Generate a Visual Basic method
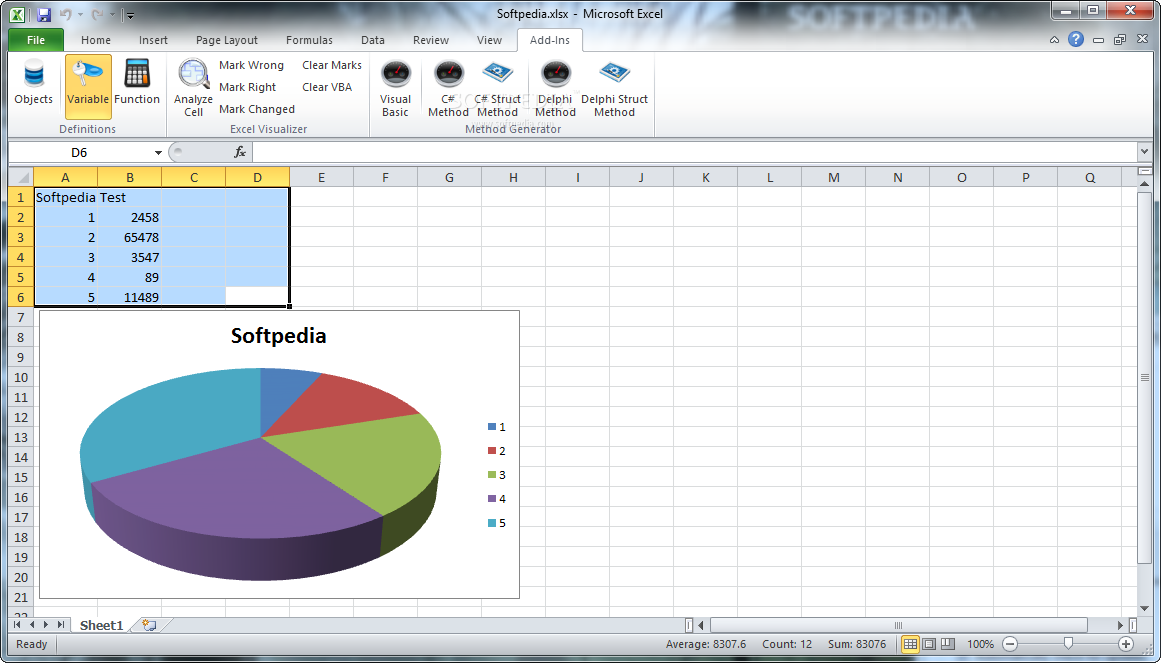Screen dimensions: 1161x663 point(395,88)
